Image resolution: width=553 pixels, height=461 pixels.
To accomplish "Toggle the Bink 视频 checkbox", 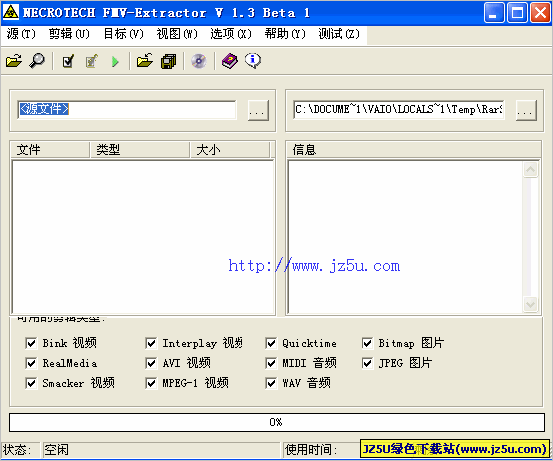I will pos(31,343).
